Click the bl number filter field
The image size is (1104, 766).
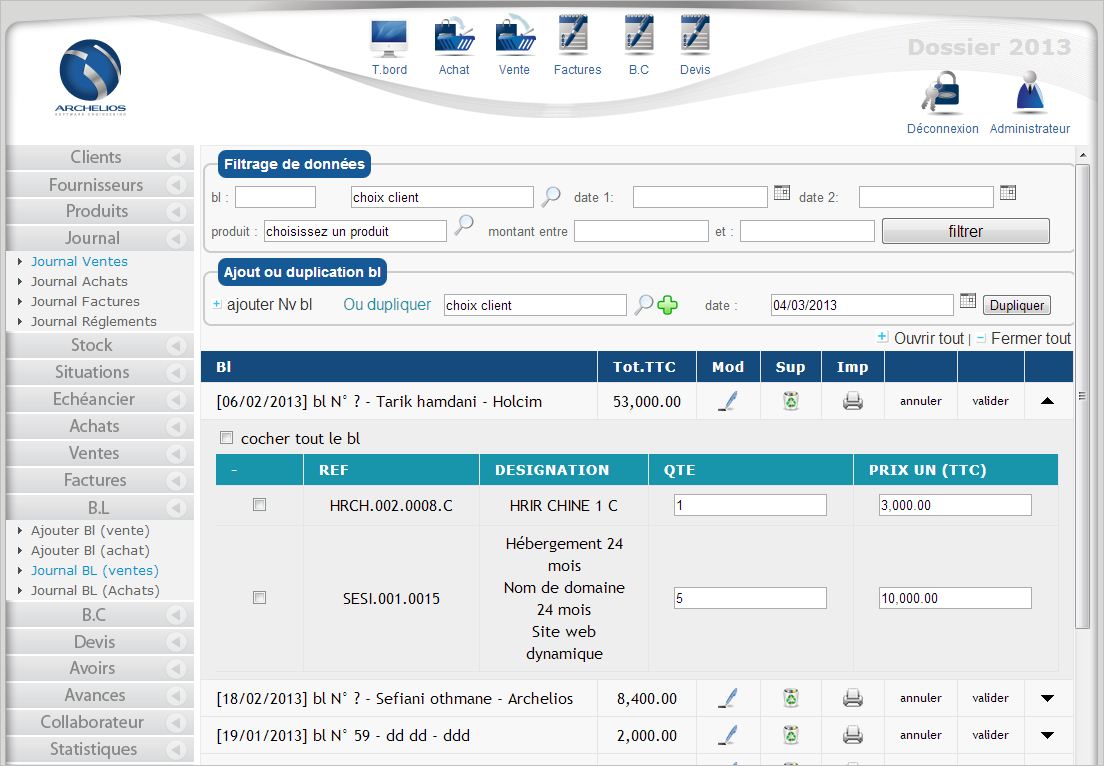[x=275, y=197]
